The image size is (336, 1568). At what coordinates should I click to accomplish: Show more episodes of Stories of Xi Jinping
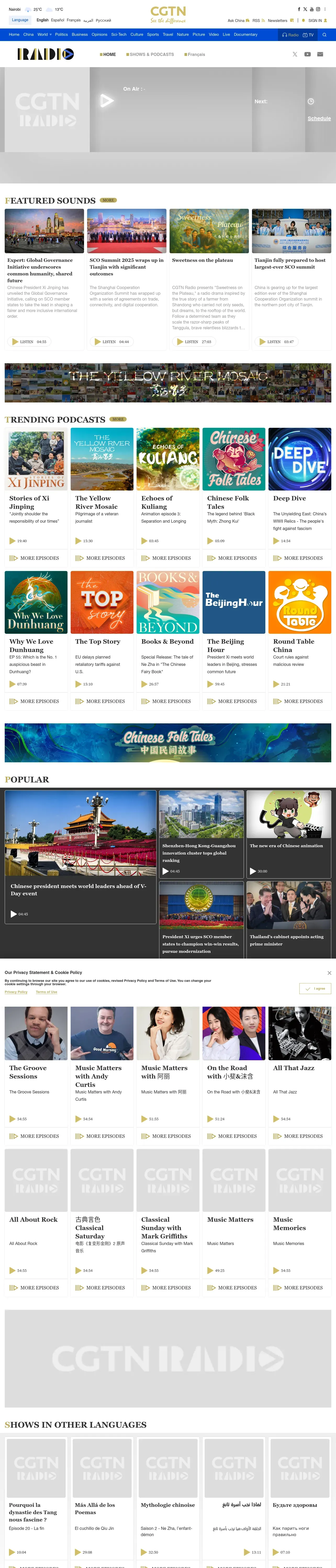34,558
